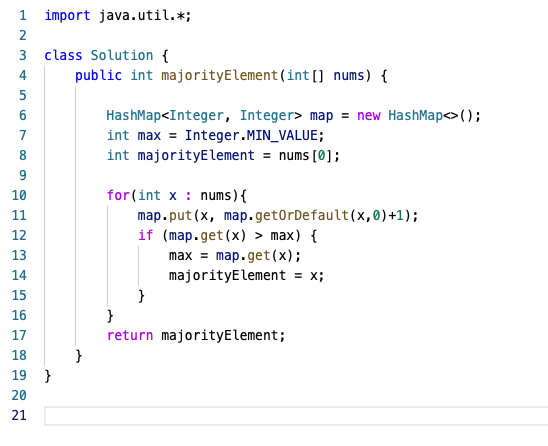This screenshot has height=446, width=548.
Task: Click line number 10 in the gutter
Action: coord(19,195)
